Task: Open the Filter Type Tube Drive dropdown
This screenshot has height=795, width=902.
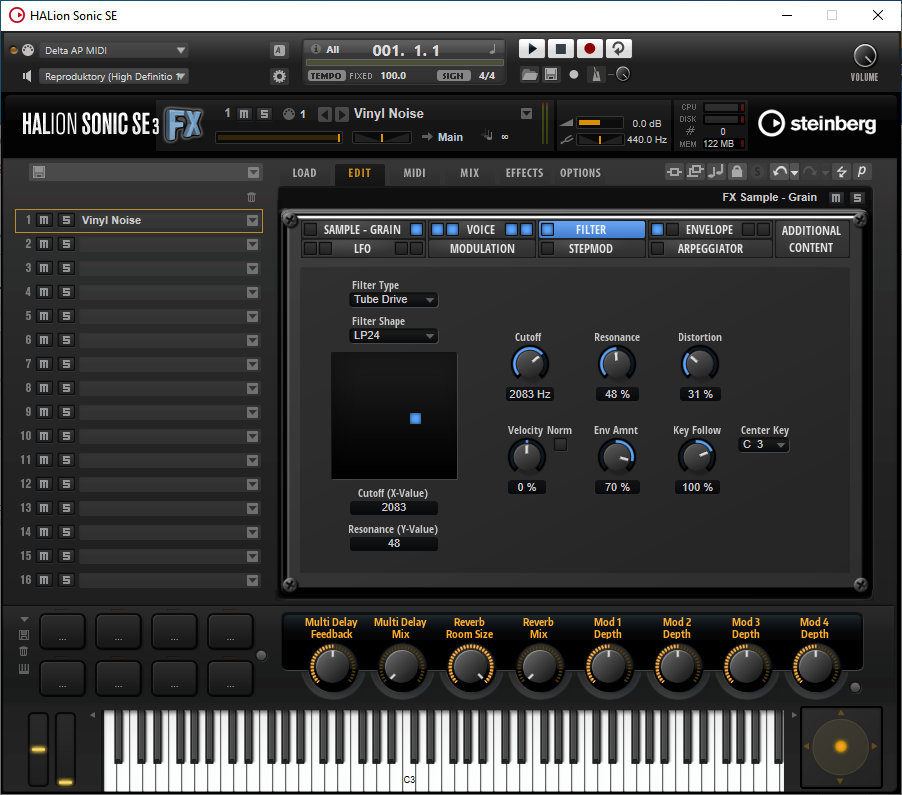Action: pyautogui.click(x=393, y=300)
